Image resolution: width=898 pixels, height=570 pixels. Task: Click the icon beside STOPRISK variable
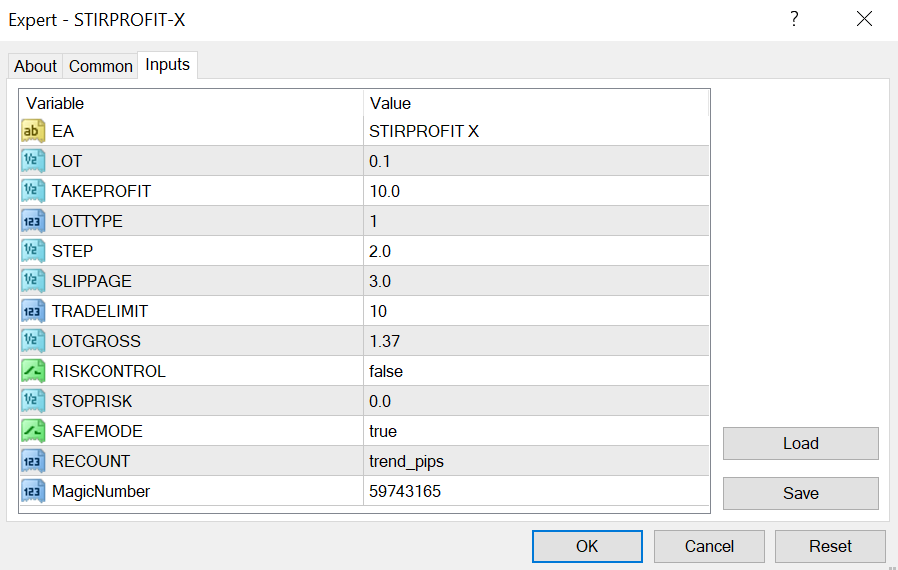click(33, 401)
